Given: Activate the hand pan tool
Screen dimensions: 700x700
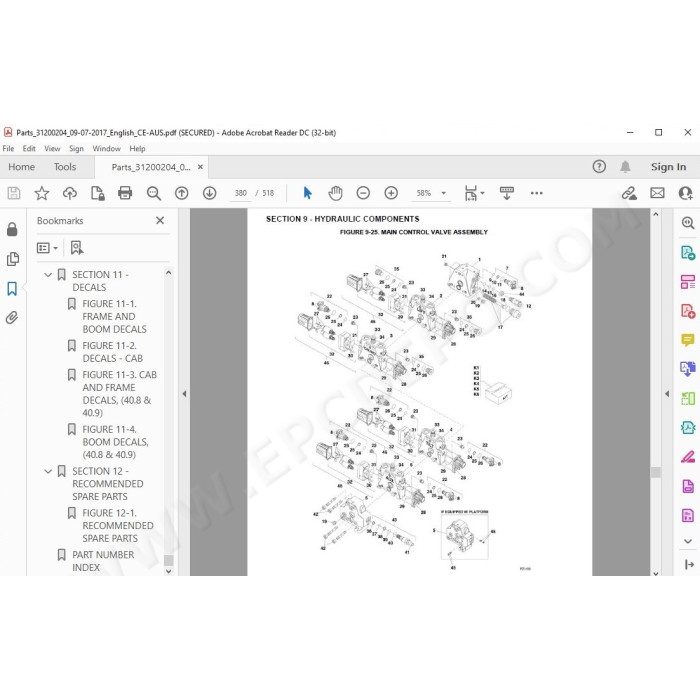Looking at the screenshot, I should coord(335,193).
